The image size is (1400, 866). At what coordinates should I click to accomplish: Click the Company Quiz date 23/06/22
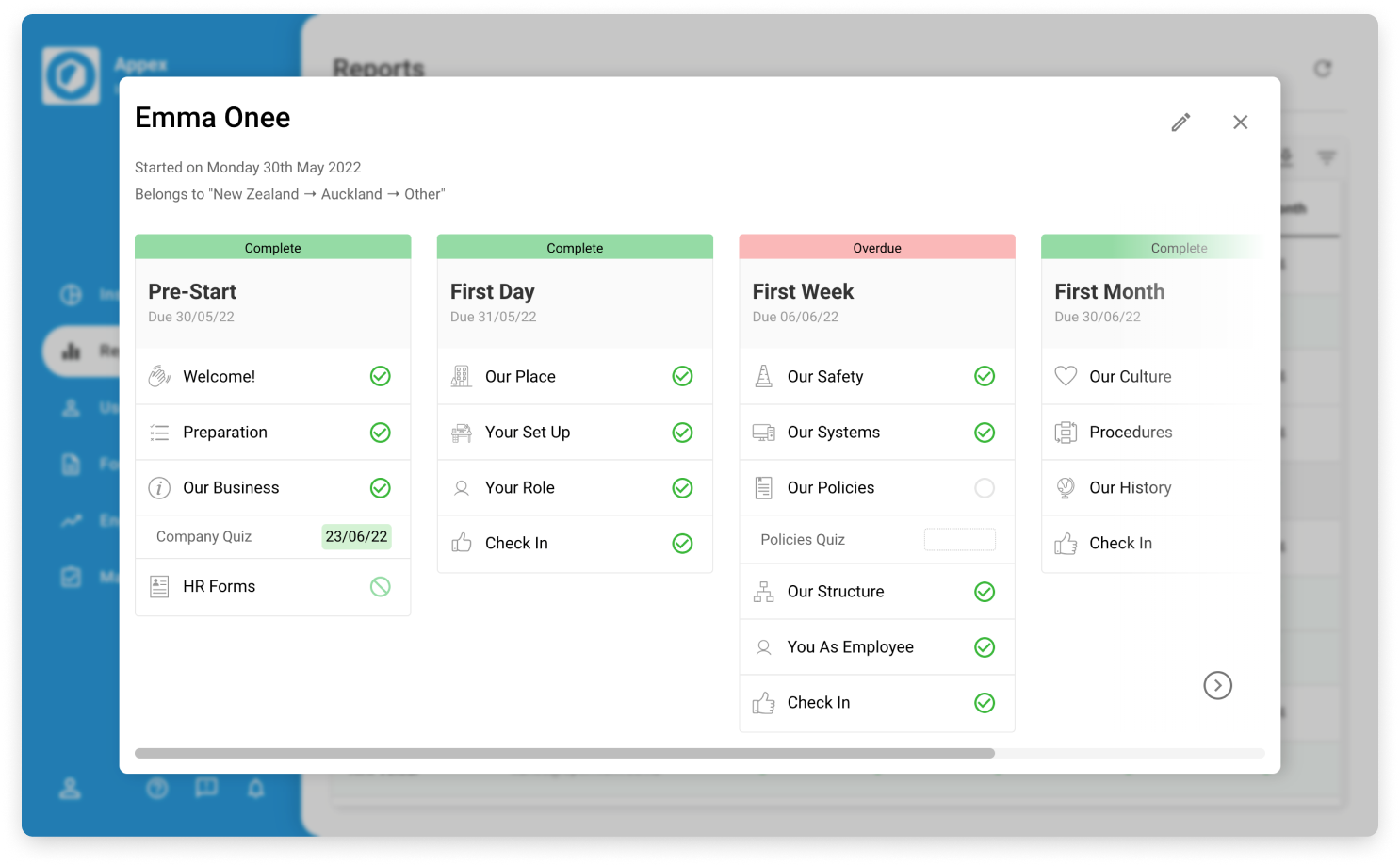(x=356, y=535)
